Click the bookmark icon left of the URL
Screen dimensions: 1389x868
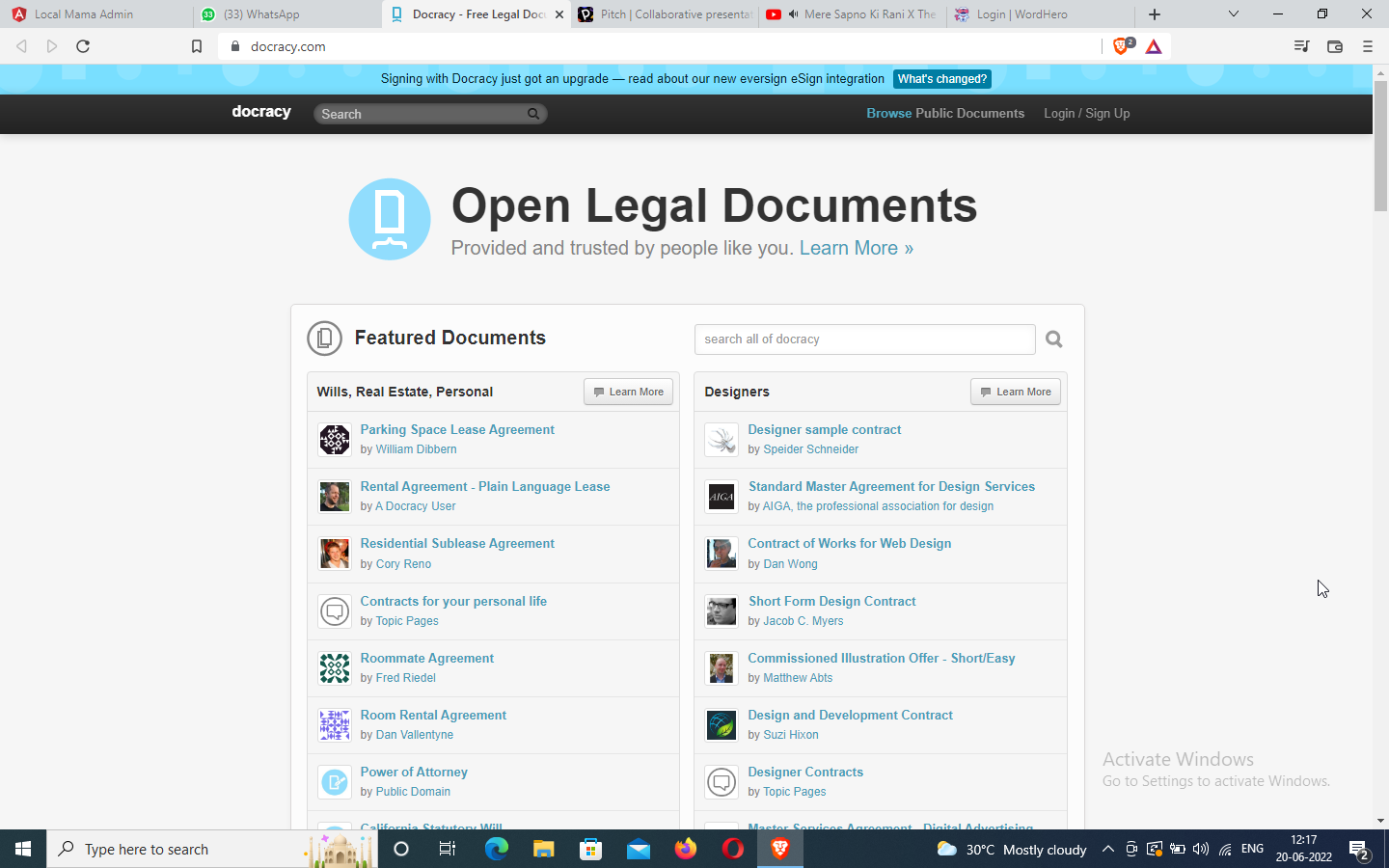click(197, 46)
